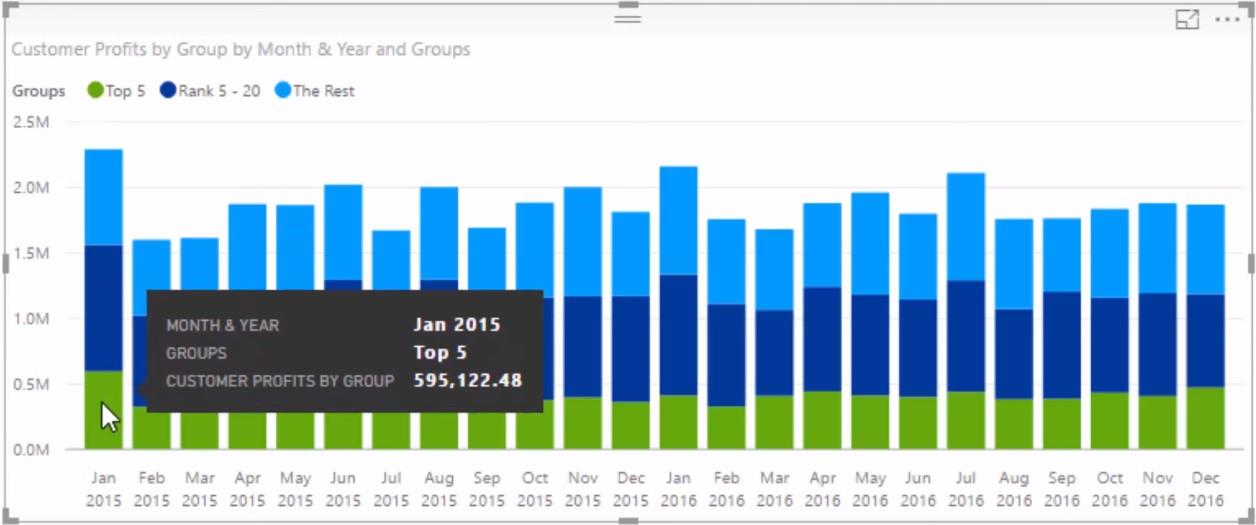Screen dimensions: 1256x525
Task: Select the Jul 2016 dark blue bar segment
Action: 966,335
